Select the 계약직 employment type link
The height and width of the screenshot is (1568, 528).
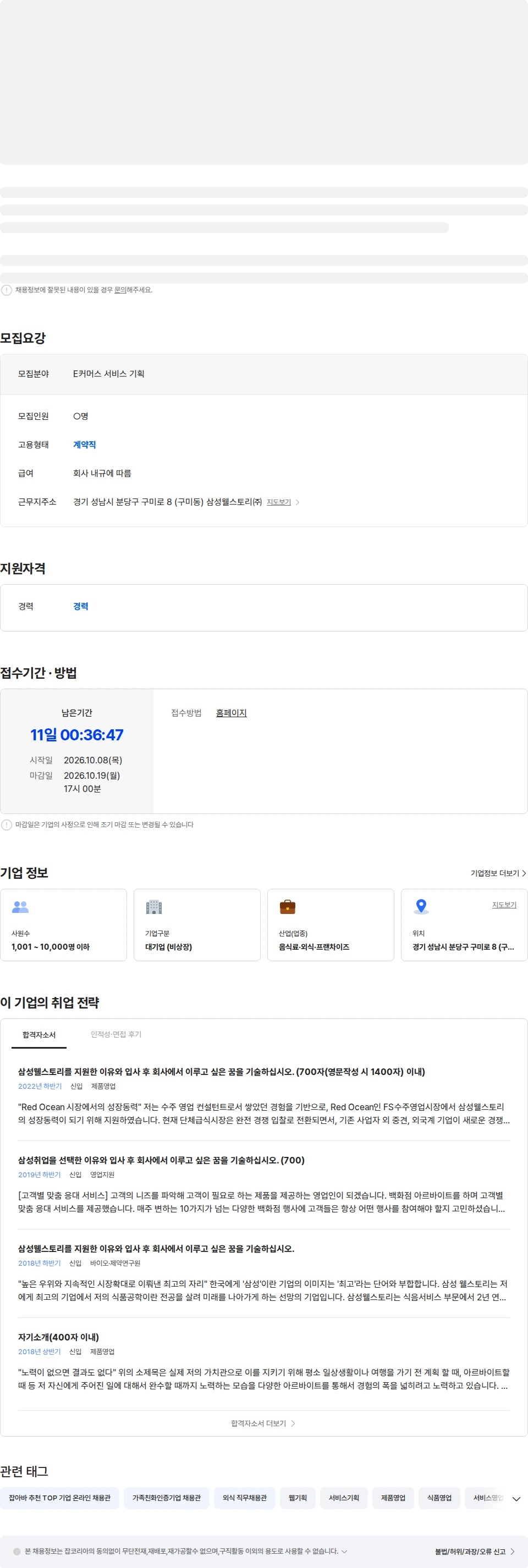(85, 445)
